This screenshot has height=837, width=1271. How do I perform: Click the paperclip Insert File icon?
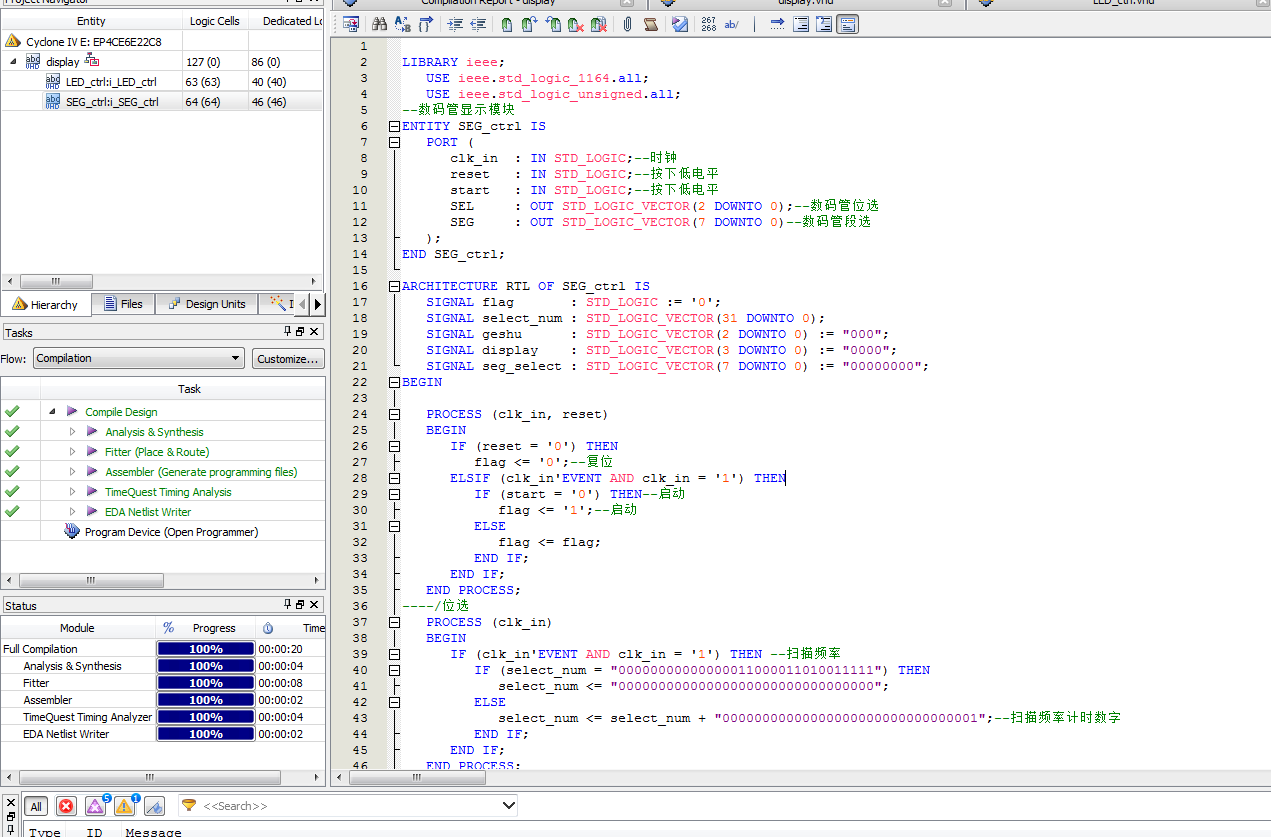[628, 24]
